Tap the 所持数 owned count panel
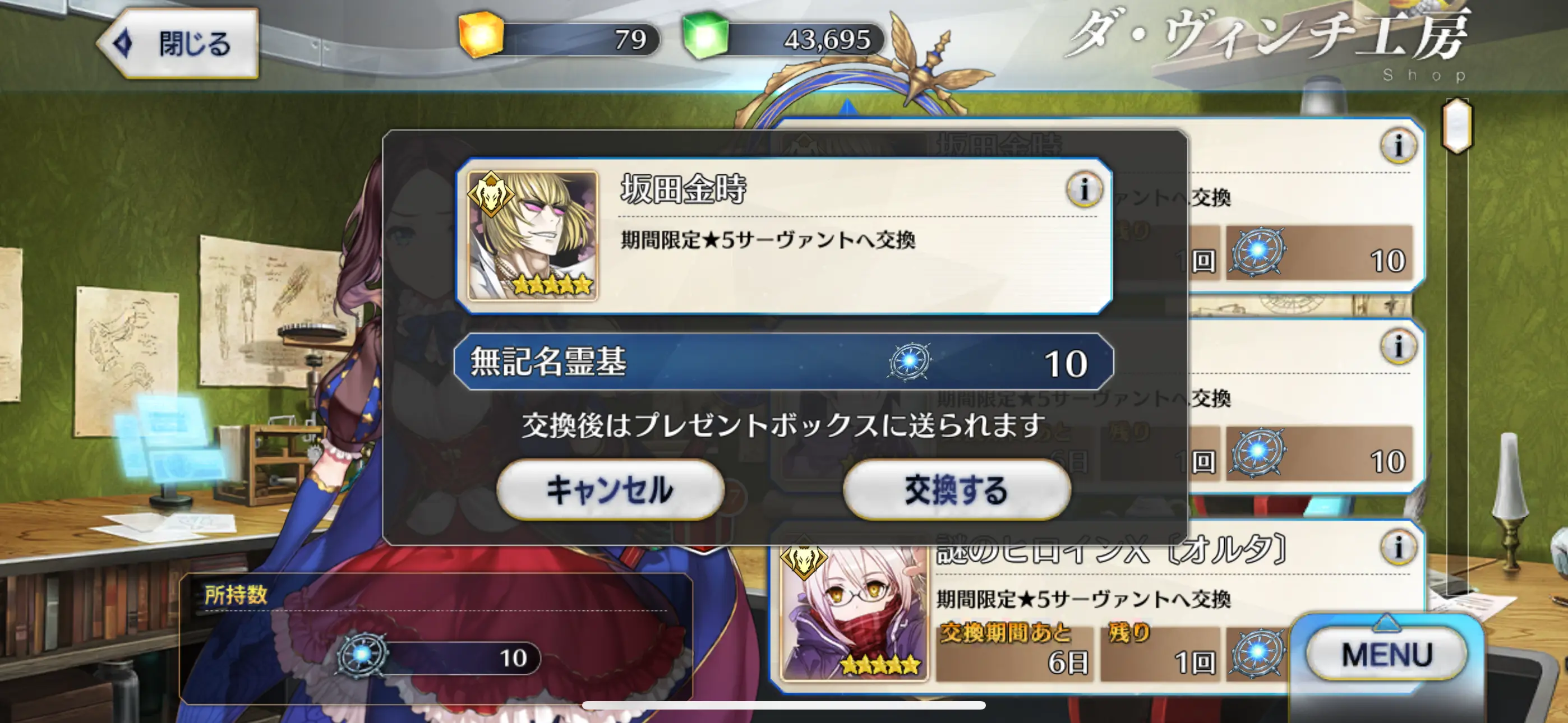Image resolution: width=1568 pixels, height=723 pixels. pos(436,638)
